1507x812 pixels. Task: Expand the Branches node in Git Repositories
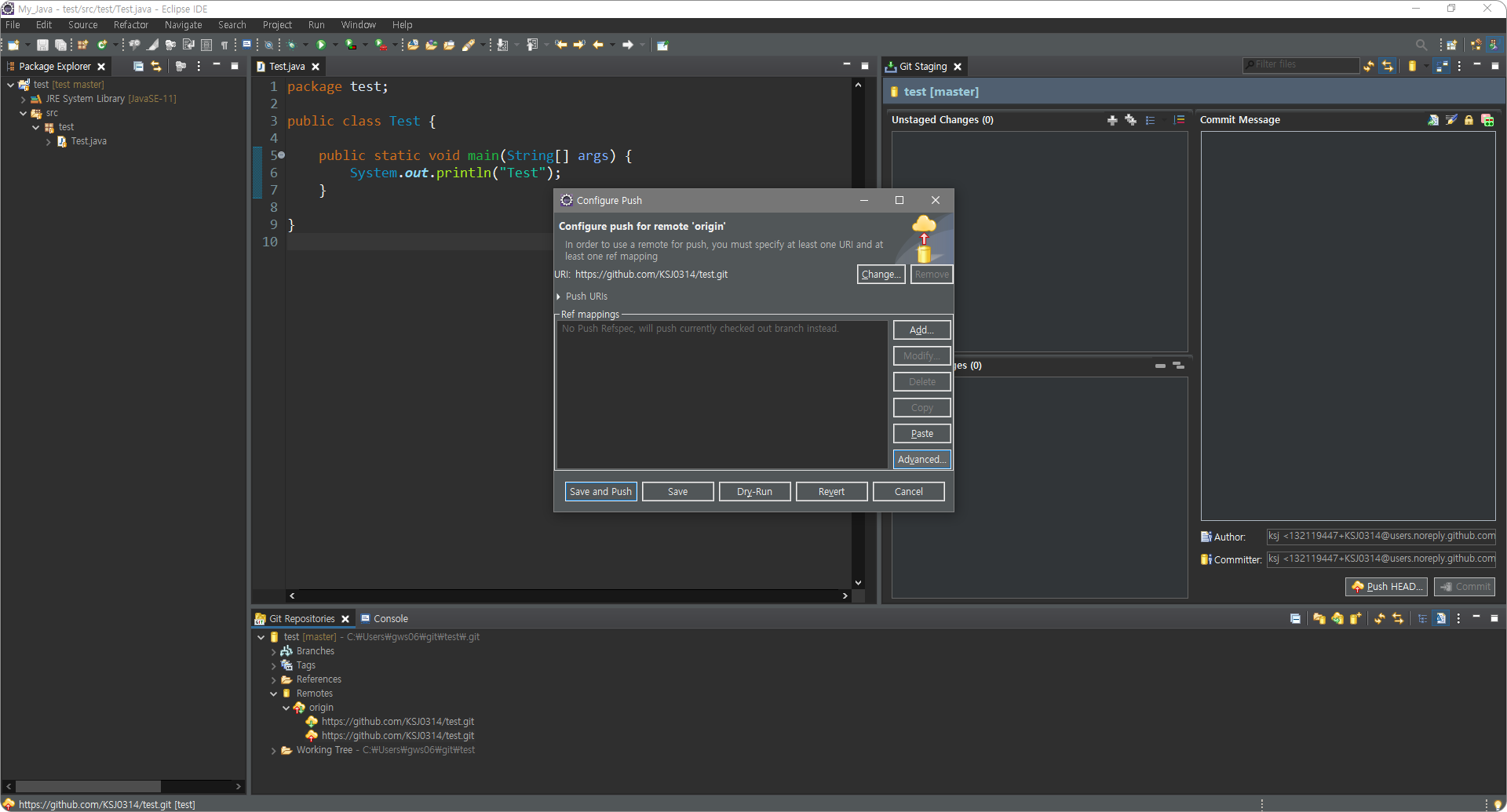[x=273, y=651]
